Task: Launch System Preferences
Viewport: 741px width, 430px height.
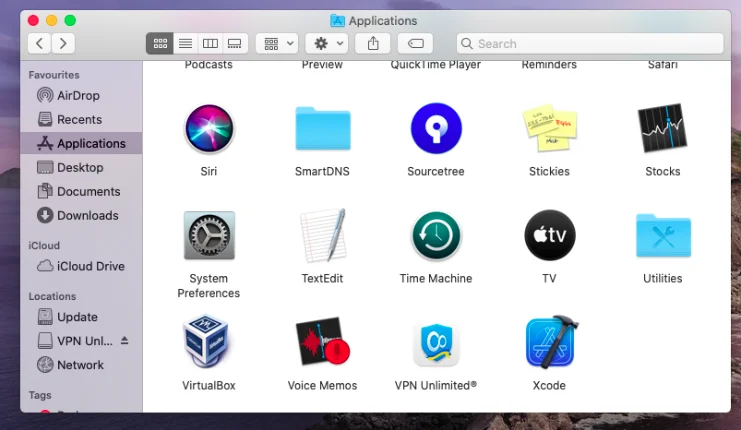Action: 209,237
